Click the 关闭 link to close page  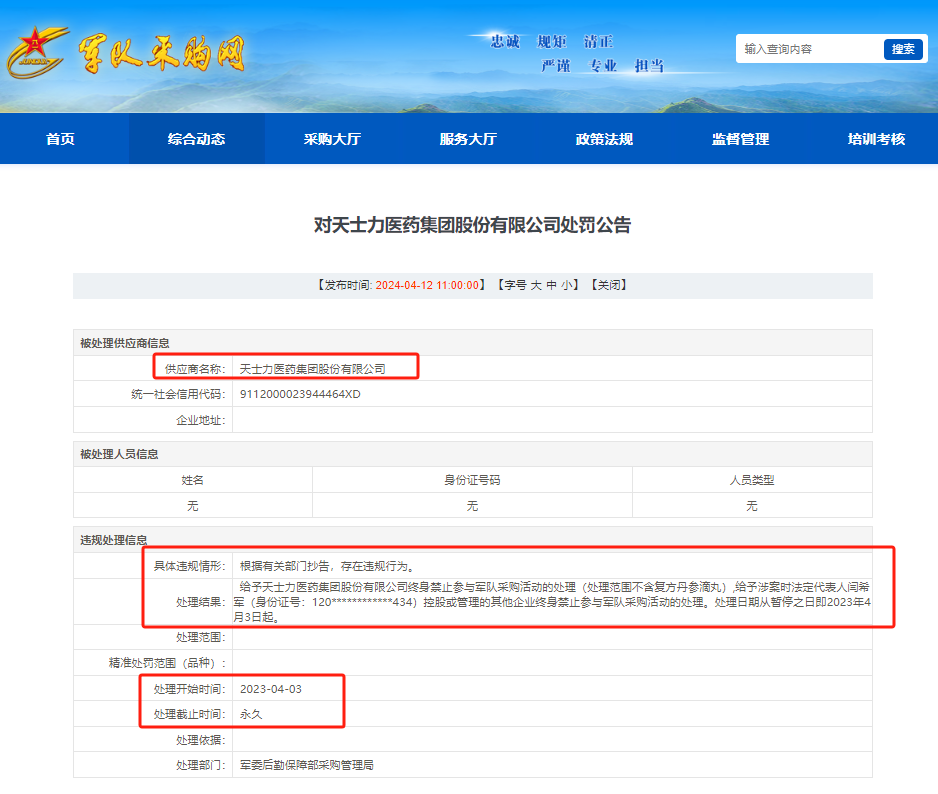pos(609,285)
